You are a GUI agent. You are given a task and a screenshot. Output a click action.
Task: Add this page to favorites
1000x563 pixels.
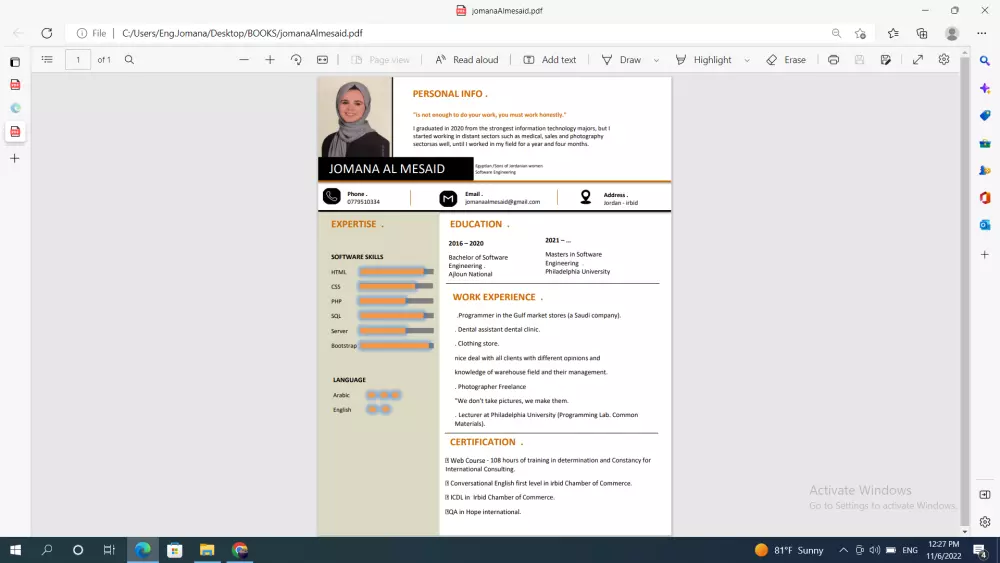pos(860,33)
